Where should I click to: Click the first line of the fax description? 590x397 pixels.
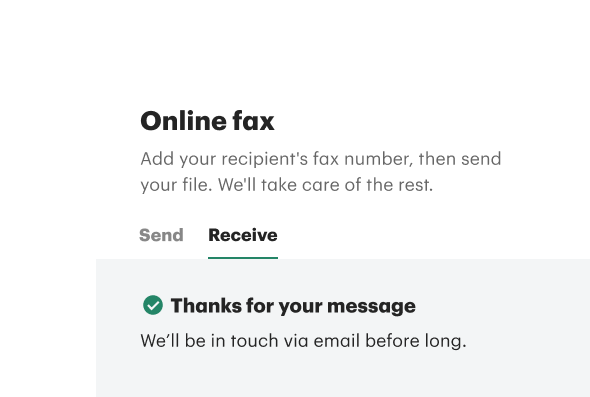coord(321,159)
